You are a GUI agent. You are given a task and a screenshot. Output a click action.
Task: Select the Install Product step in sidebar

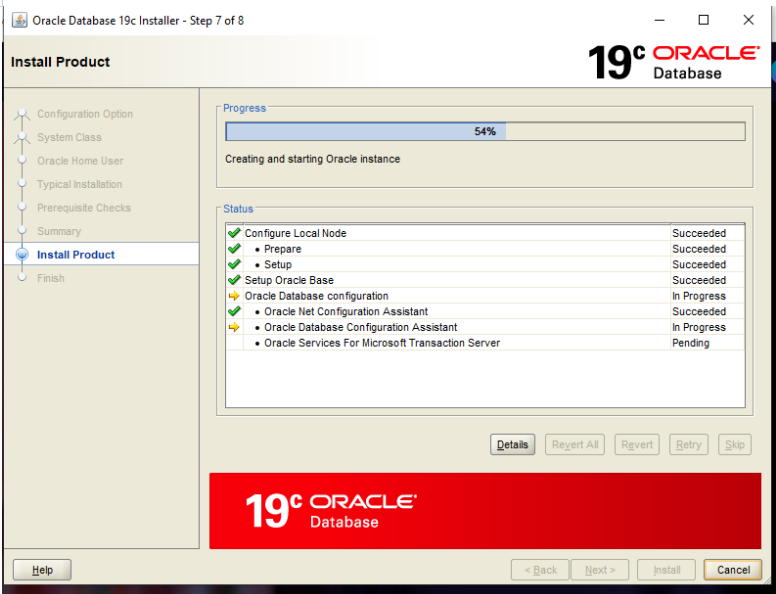[76, 255]
